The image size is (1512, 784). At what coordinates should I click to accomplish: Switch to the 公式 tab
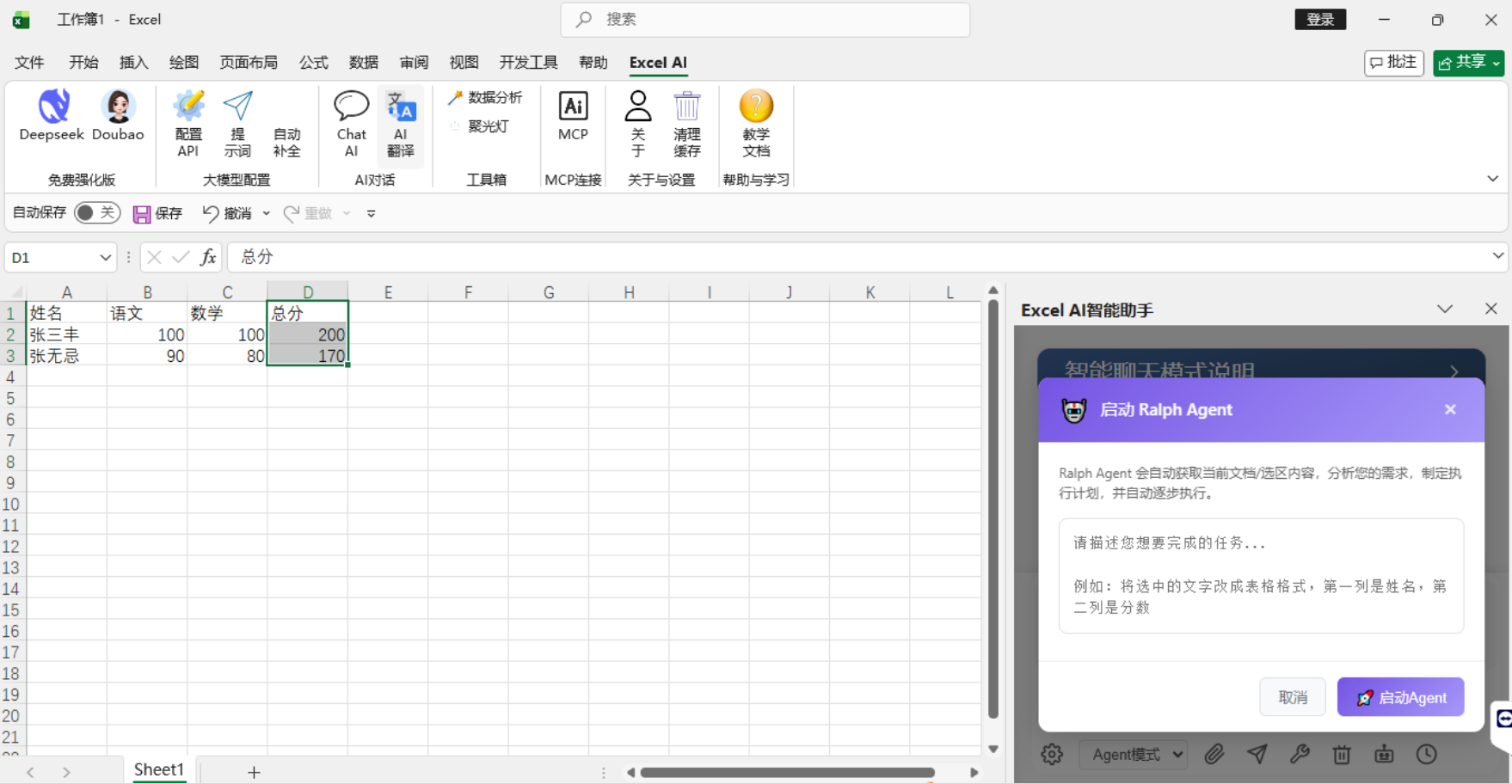[313, 62]
